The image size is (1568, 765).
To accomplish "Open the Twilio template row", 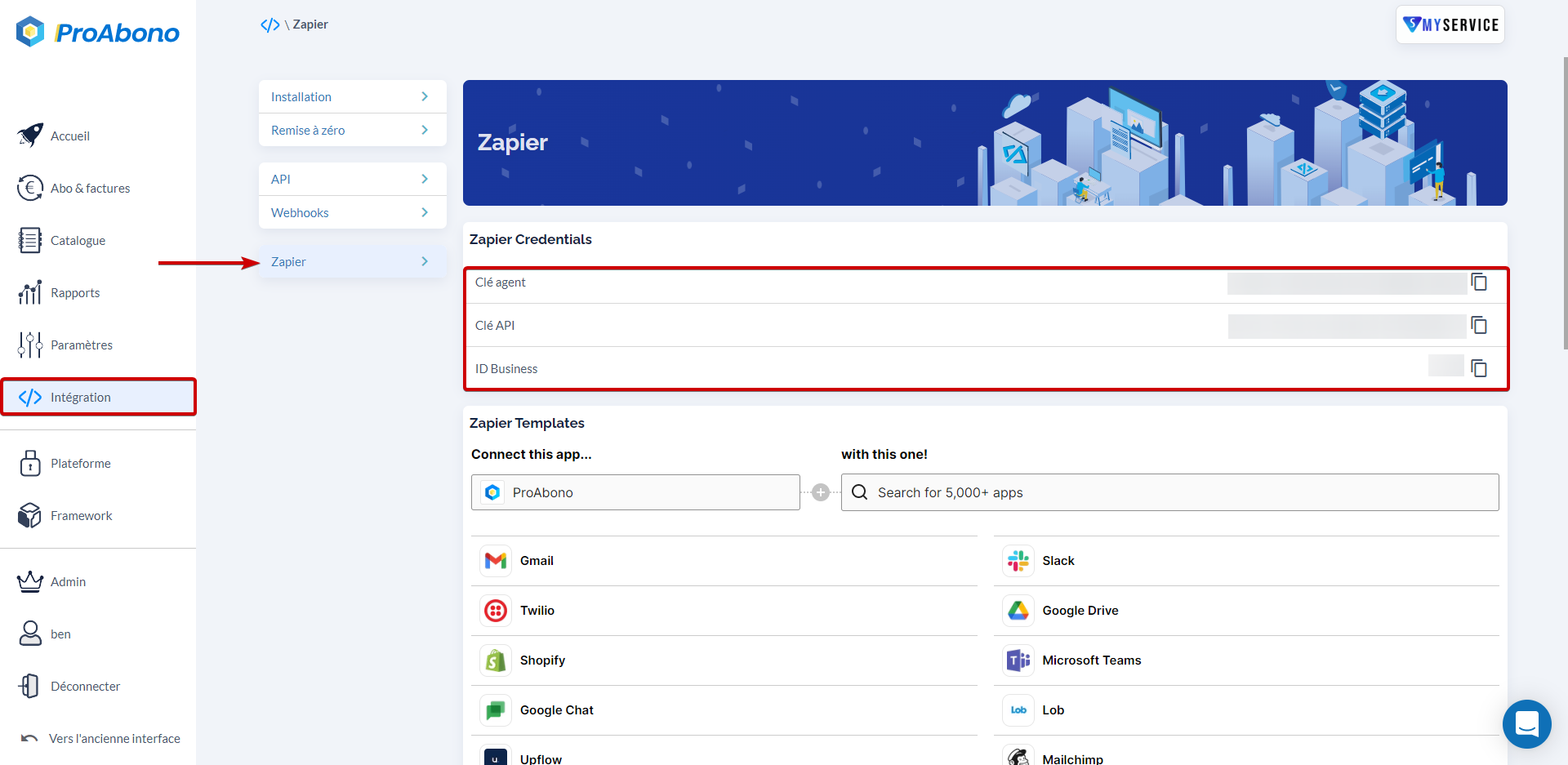I will (724, 611).
